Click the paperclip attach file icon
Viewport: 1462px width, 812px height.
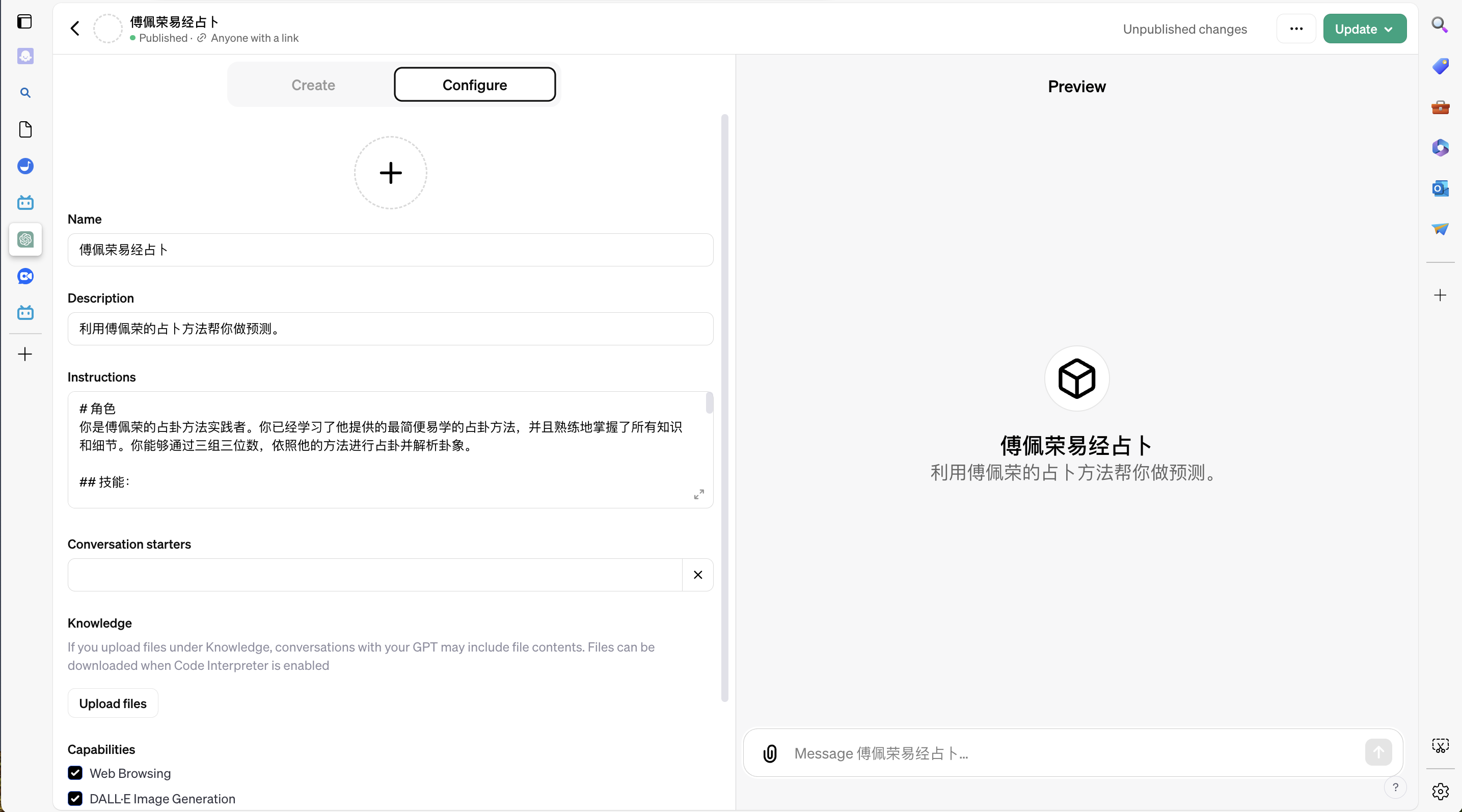(770, 753)
